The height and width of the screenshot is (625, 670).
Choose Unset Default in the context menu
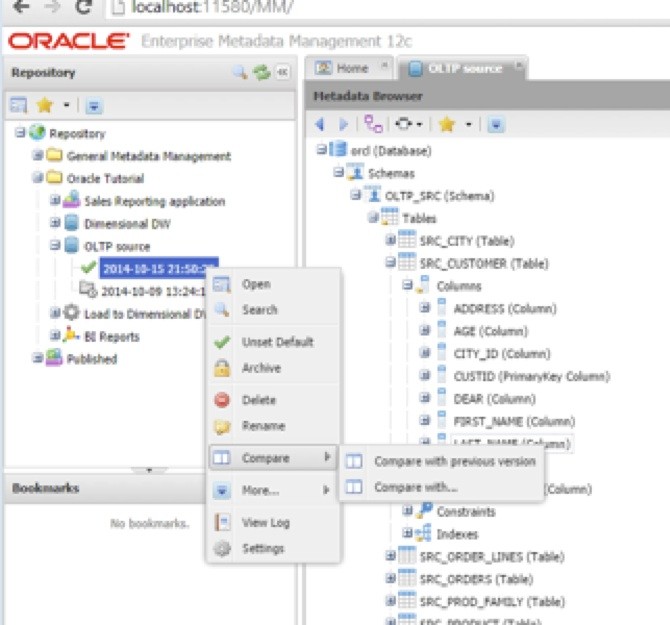click(x=273, y=342)
